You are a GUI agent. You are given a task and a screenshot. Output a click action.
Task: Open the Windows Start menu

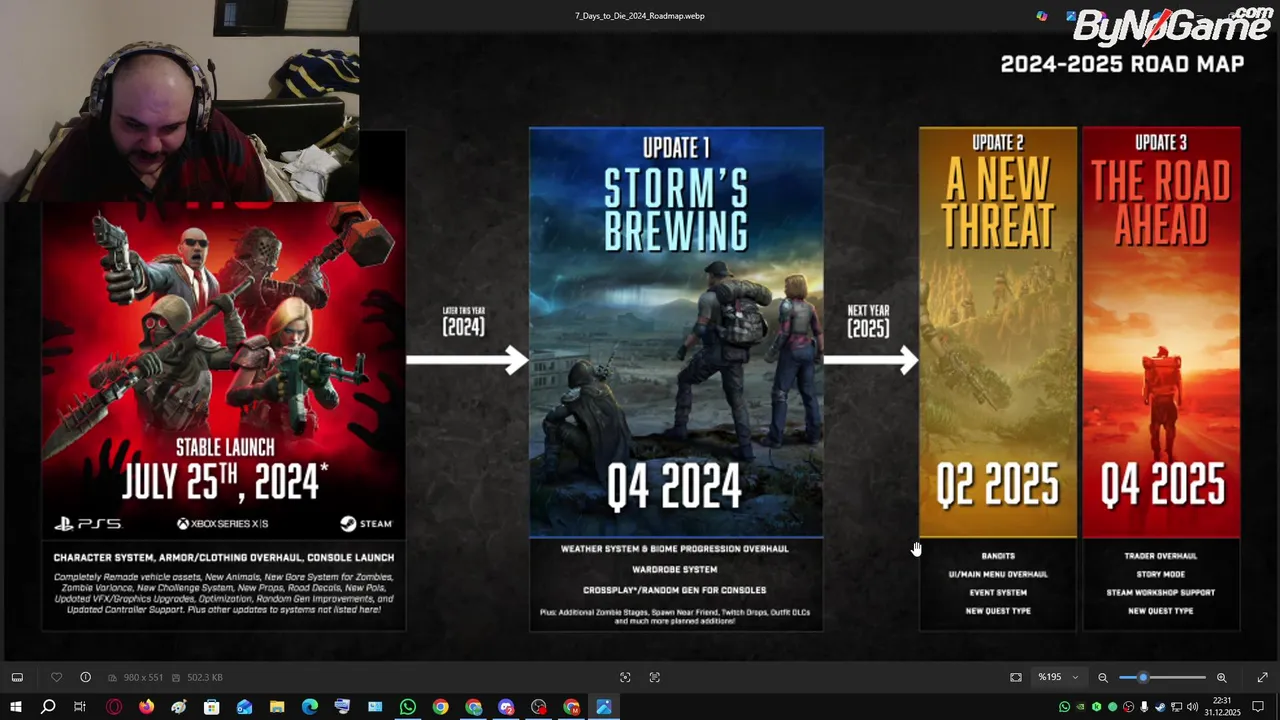click(x=16, y=707)
